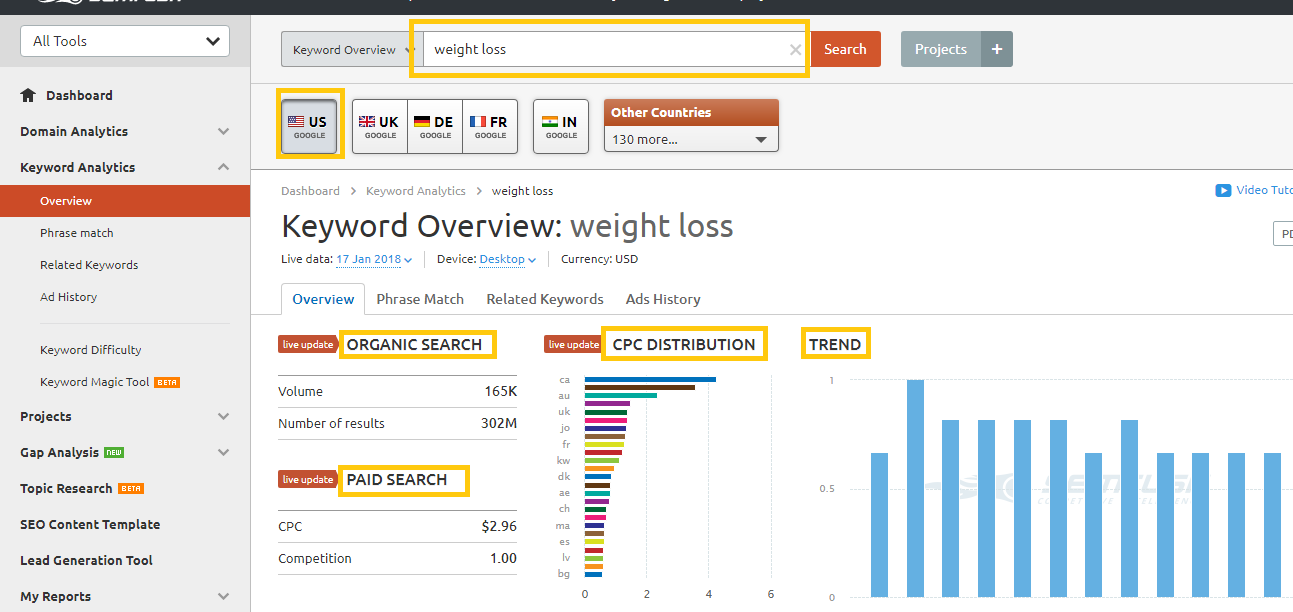Click the Competition value 1.00
The width and height of the screenshot is (1293, 612).
click(x=503, y=558)
